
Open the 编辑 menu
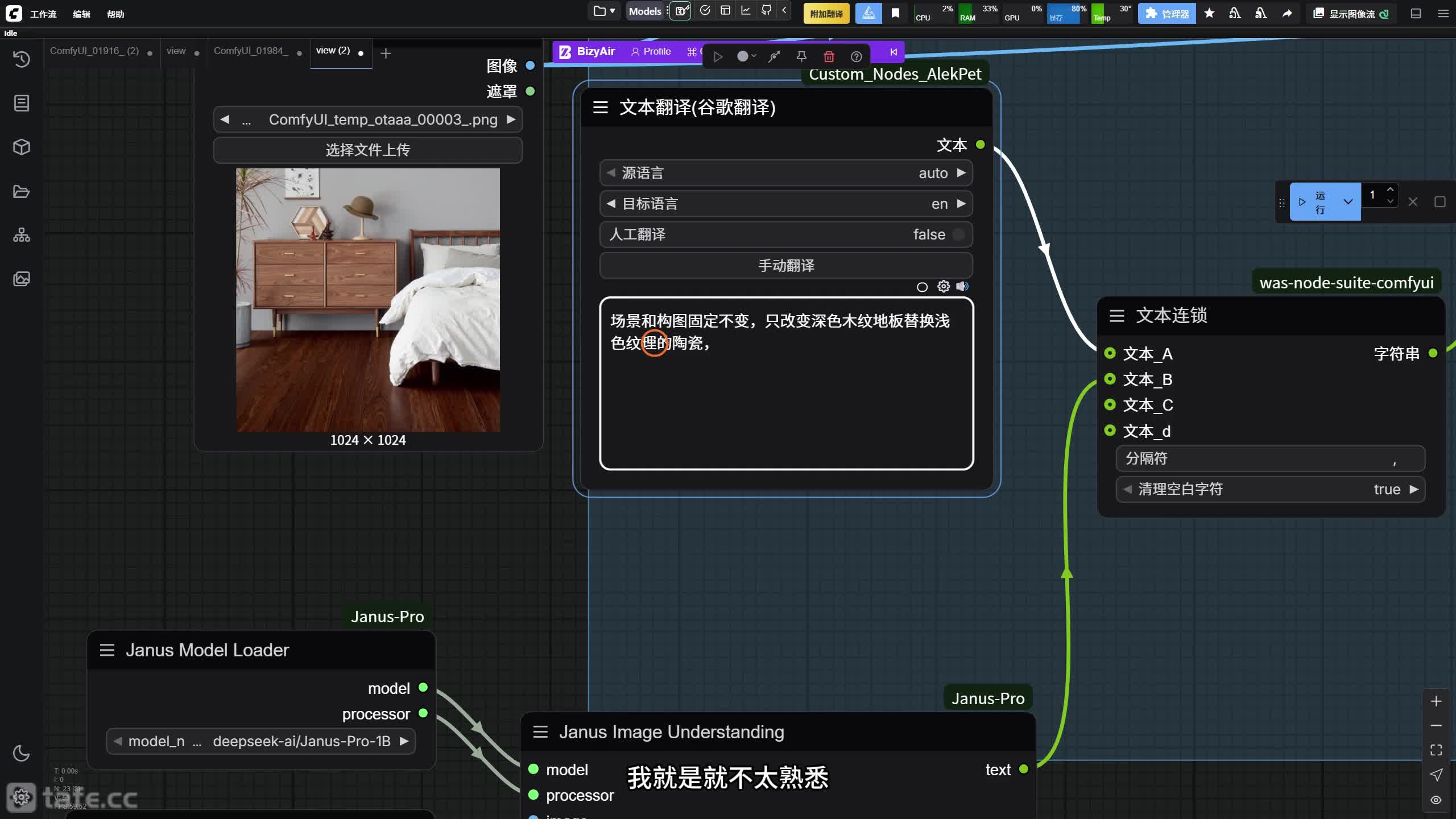tap(81, 14)
